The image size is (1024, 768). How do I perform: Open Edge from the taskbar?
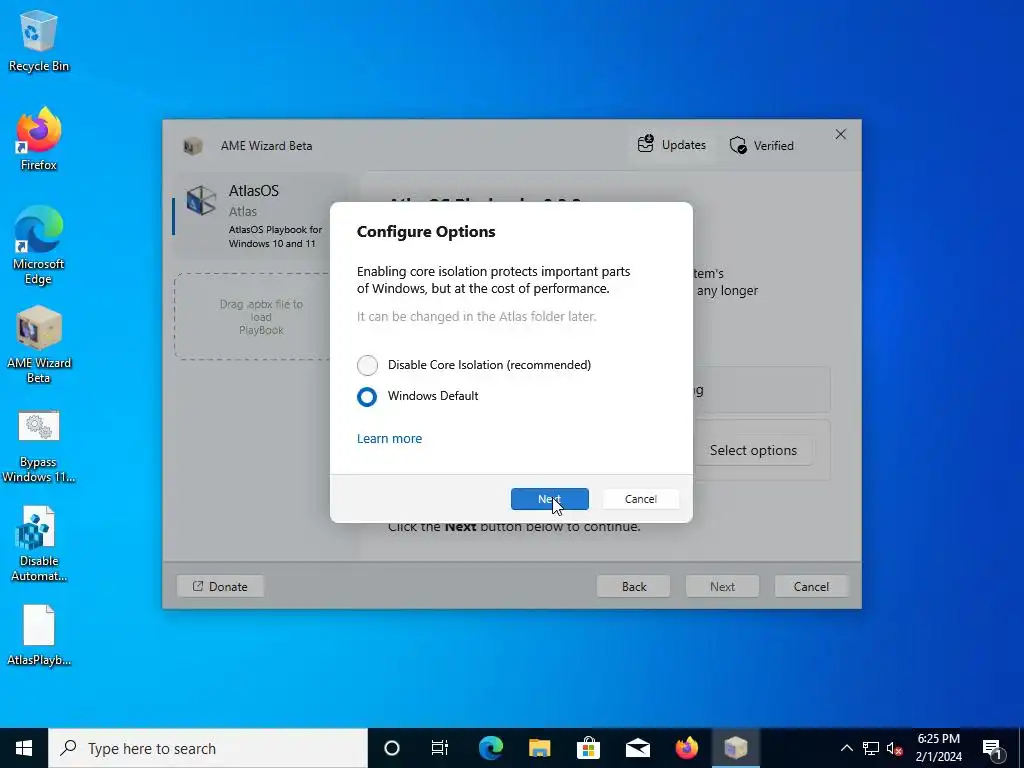coord(490,748)
